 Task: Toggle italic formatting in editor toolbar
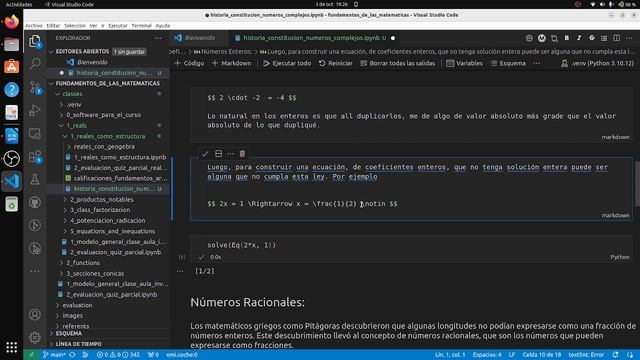coord(579,38)
